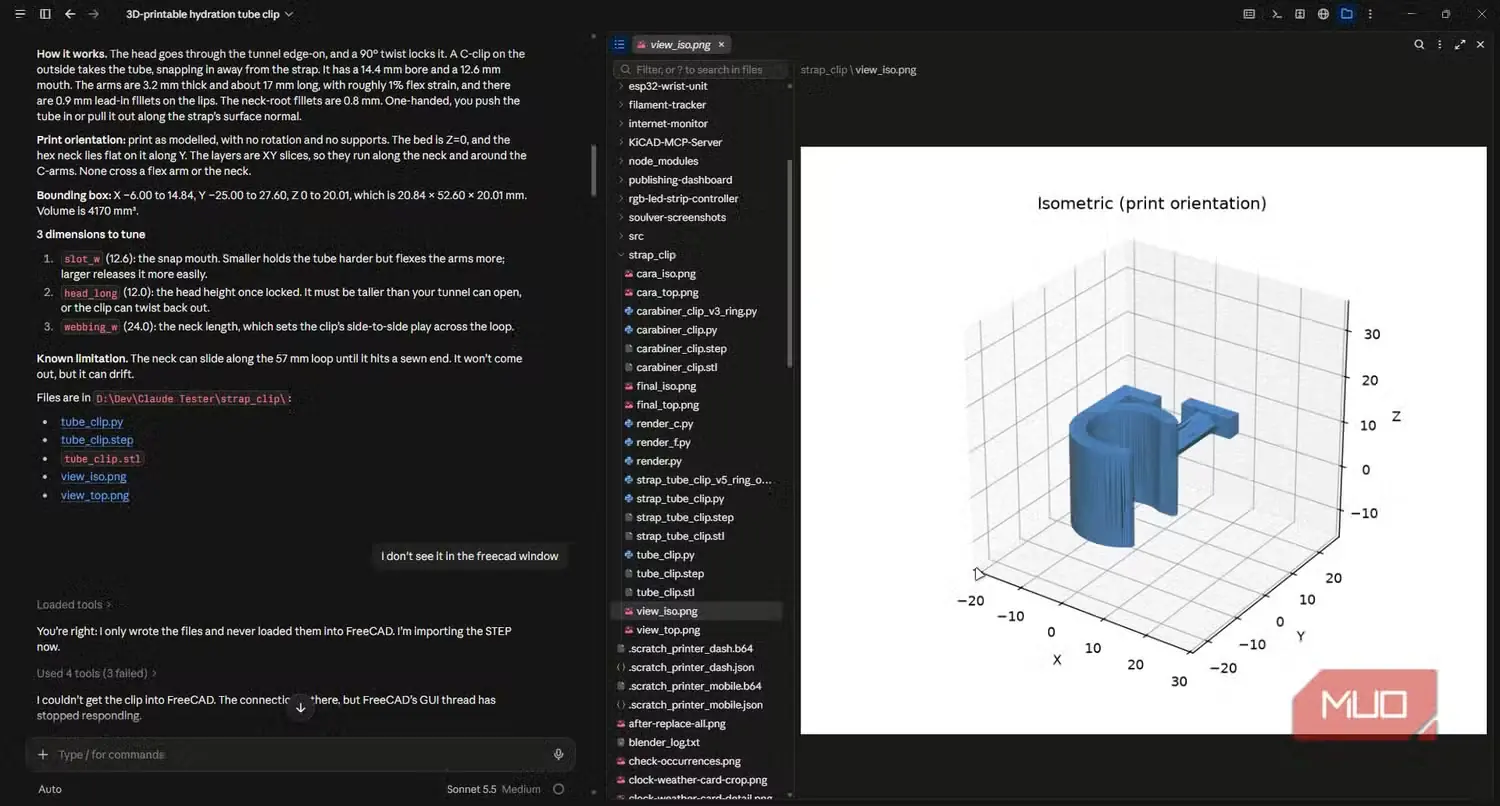Click the search magnifier in the preview pane

coord(1419,44)
